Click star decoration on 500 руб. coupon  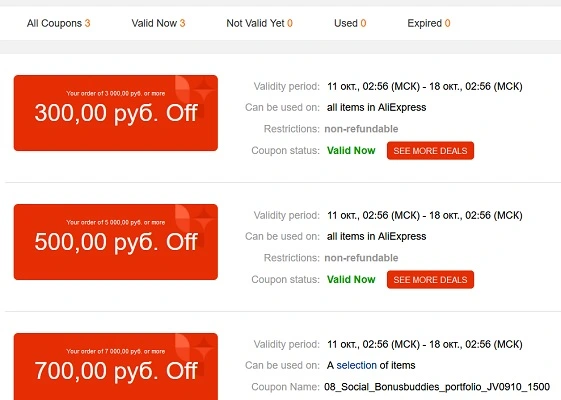pyautogui.click(x=204, y=220)
